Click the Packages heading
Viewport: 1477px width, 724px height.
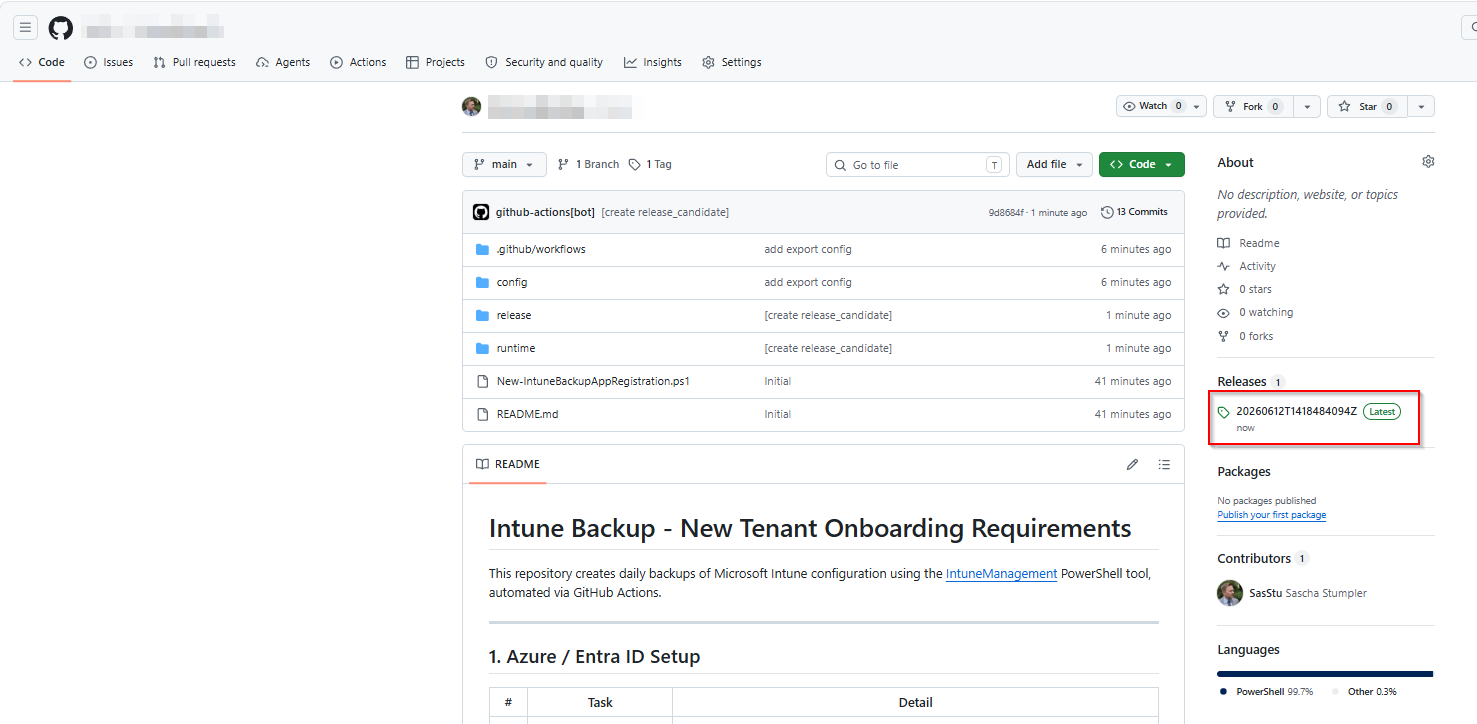[x=1244, y=471]
